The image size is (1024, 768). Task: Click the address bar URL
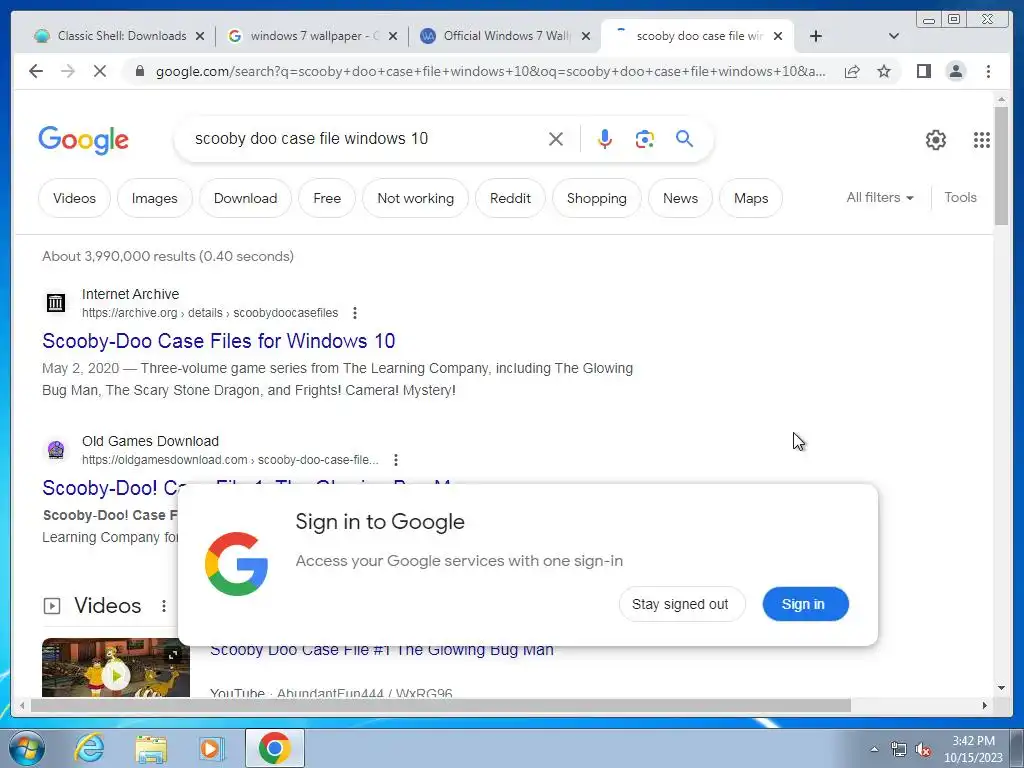[490, 71]
